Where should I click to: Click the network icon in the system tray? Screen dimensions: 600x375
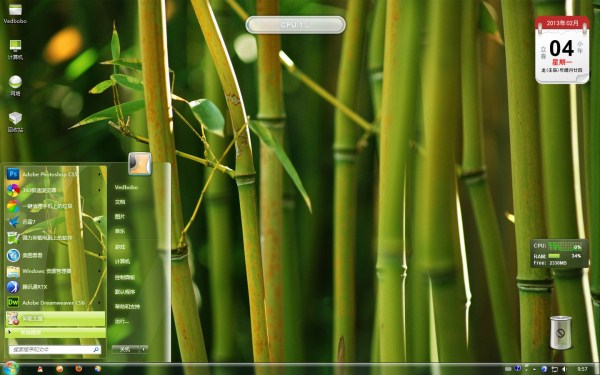pos(554,369)
